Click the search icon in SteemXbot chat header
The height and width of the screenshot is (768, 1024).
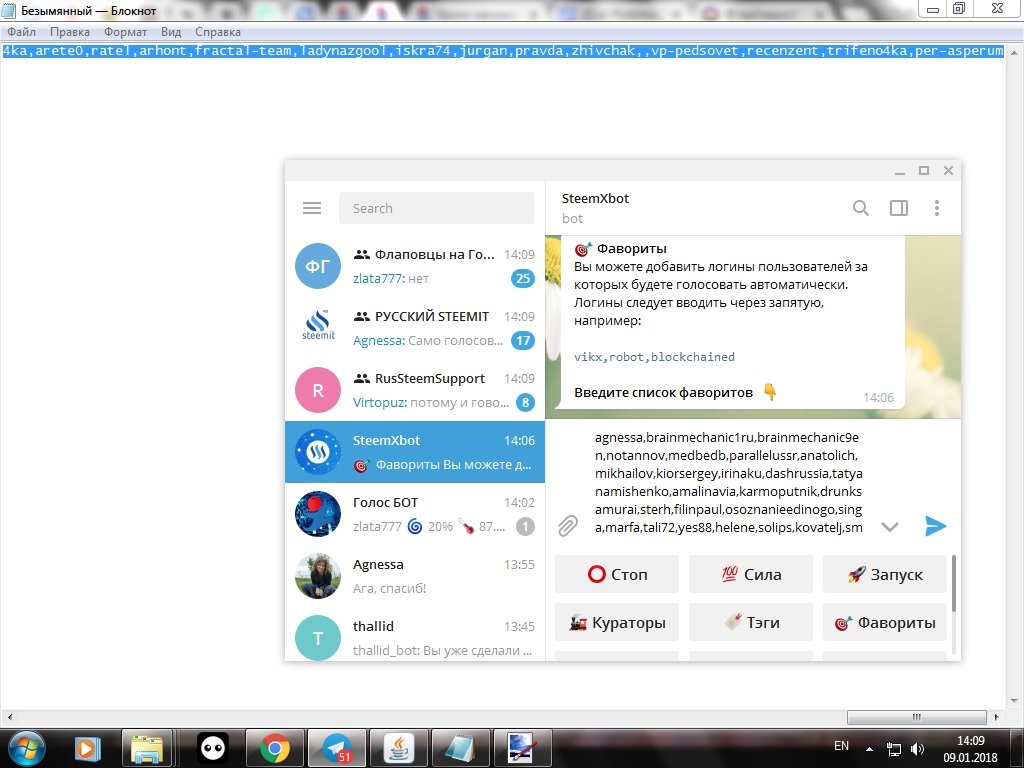pyautogui.click(x=861, y=208)
